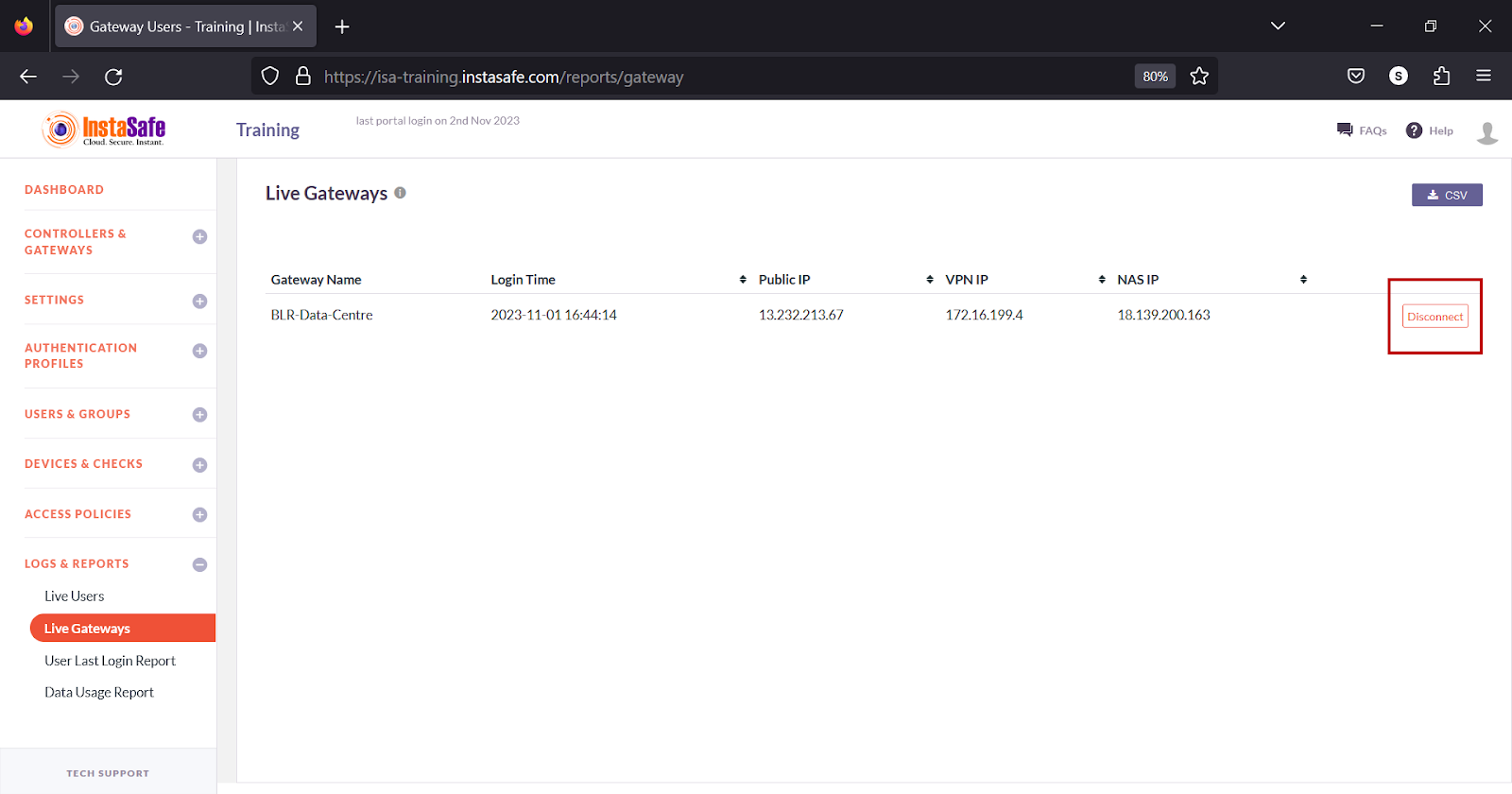Viewport: 1512px width, 794px height.
Task: Select the Gateway Users - Training tab
Action: [x=186, y=26]
